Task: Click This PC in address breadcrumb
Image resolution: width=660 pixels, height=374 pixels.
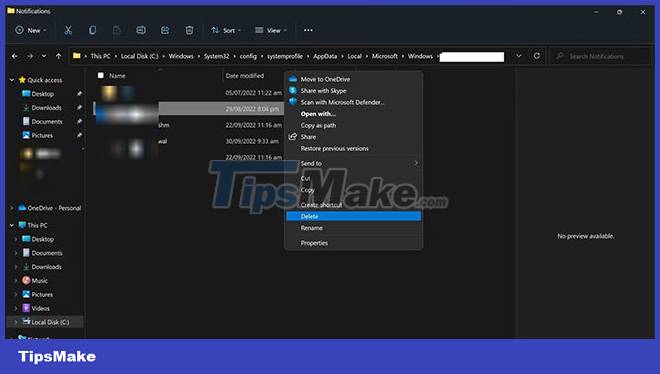Action: 101,56
